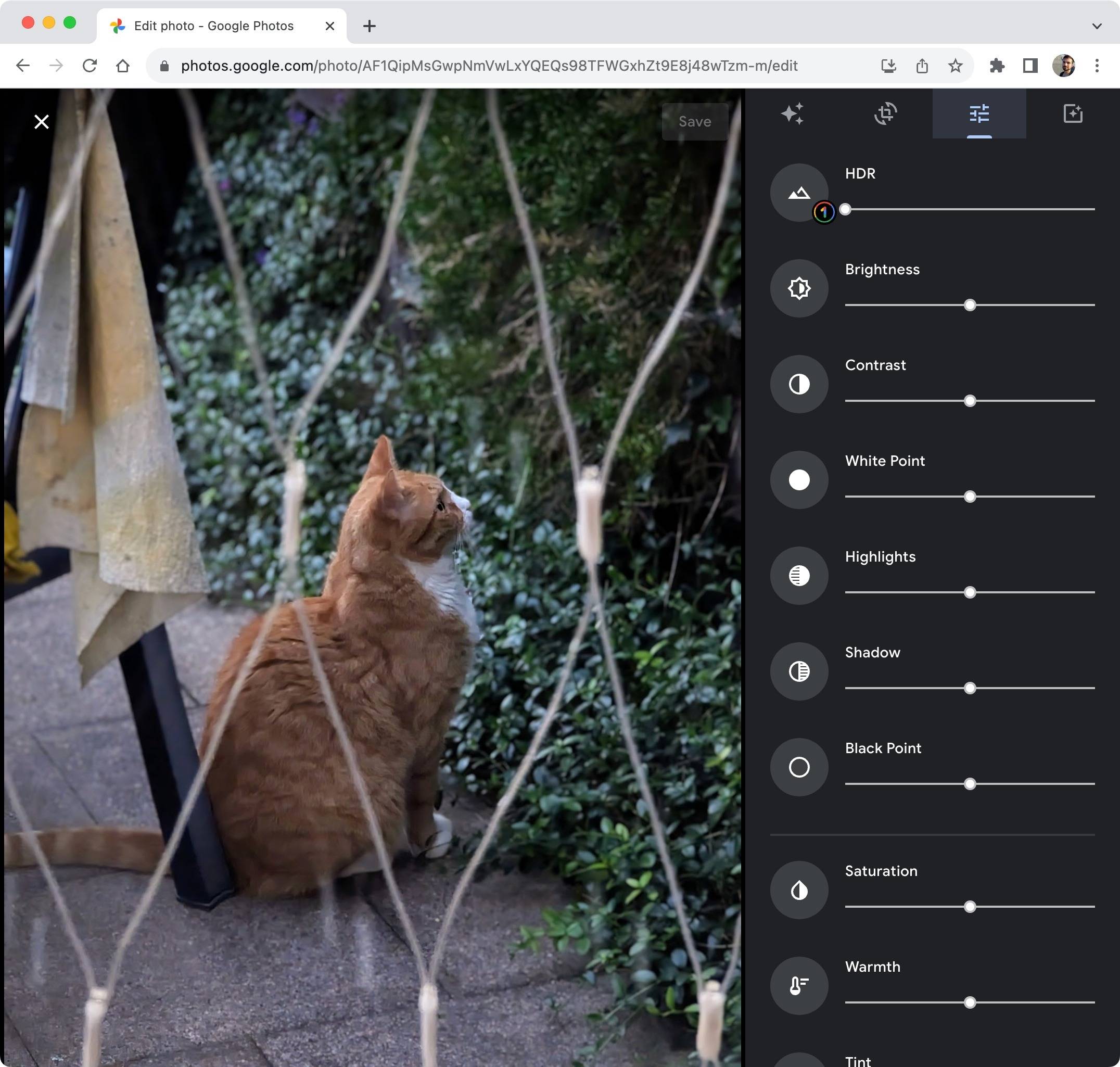Screen dimensions: 1120x1067
Task: Click the Warmth slider handle
Action: 970,1002
